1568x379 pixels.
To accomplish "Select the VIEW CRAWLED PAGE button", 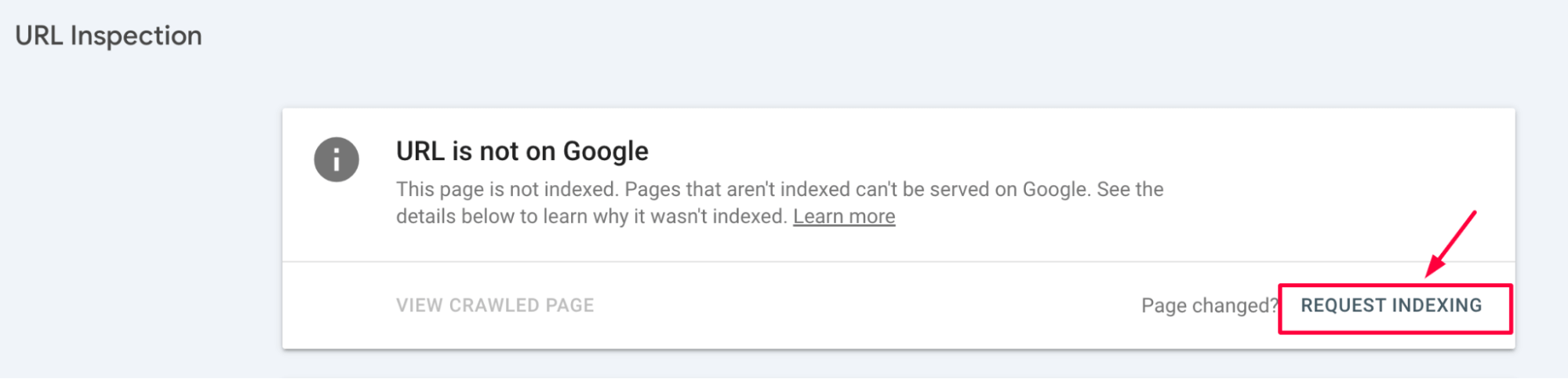I will (x=495, y=305).
